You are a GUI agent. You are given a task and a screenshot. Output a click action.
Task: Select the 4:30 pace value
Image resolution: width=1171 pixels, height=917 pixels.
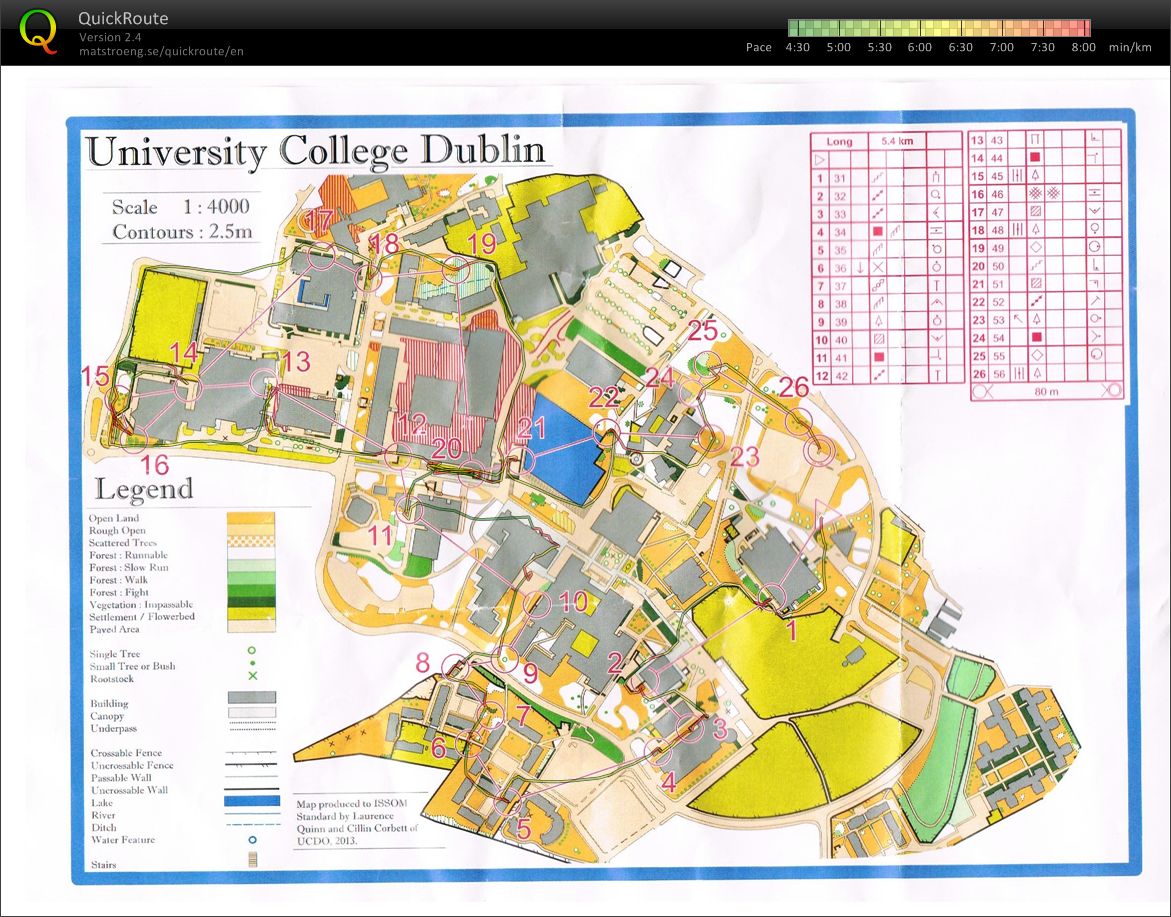[798, 47]
